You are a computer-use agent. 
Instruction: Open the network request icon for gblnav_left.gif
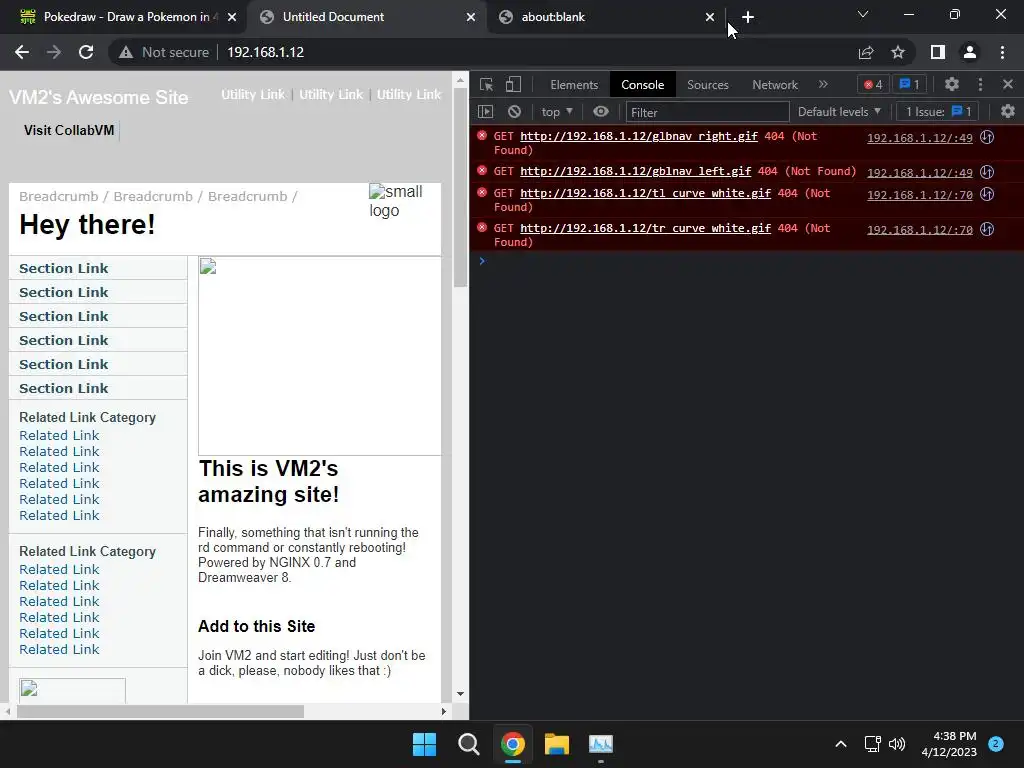tap(987, 172)
